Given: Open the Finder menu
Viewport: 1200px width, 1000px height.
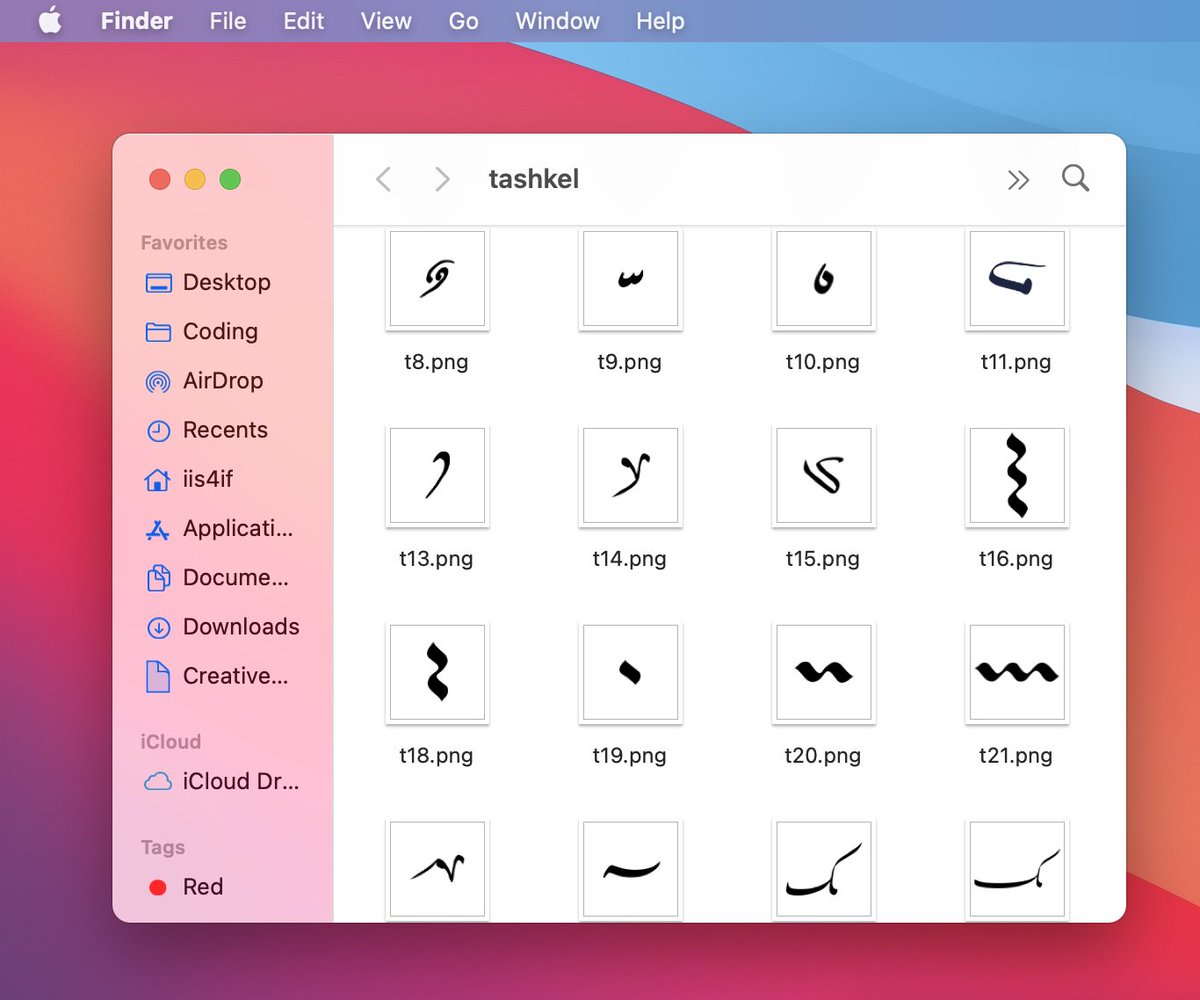Looking at the screenshot, I should pyautogui.click(x=137, y=21).
